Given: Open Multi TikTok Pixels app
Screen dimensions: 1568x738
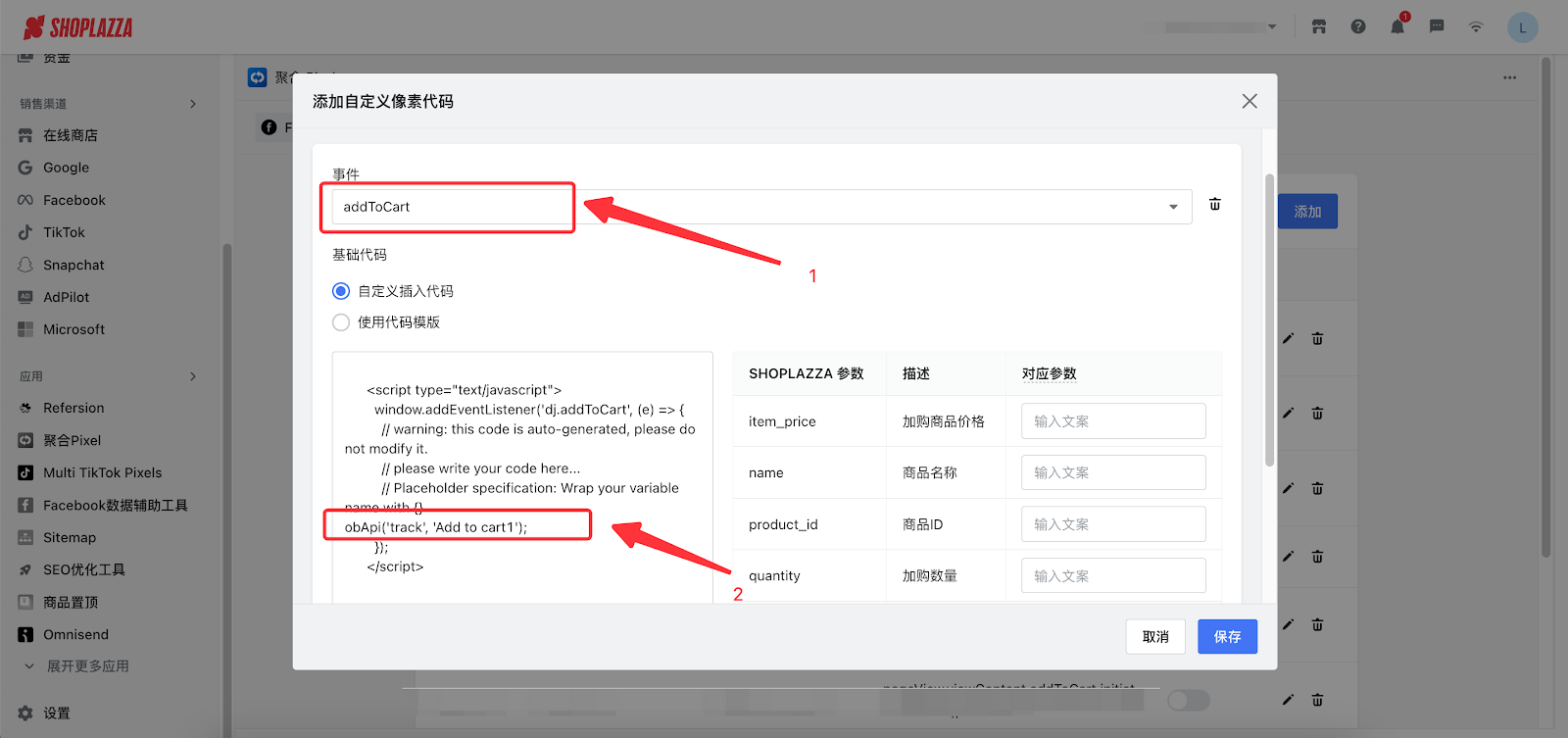Looking at the screenshot, I should pyautogui.click(x=102, y=472).
